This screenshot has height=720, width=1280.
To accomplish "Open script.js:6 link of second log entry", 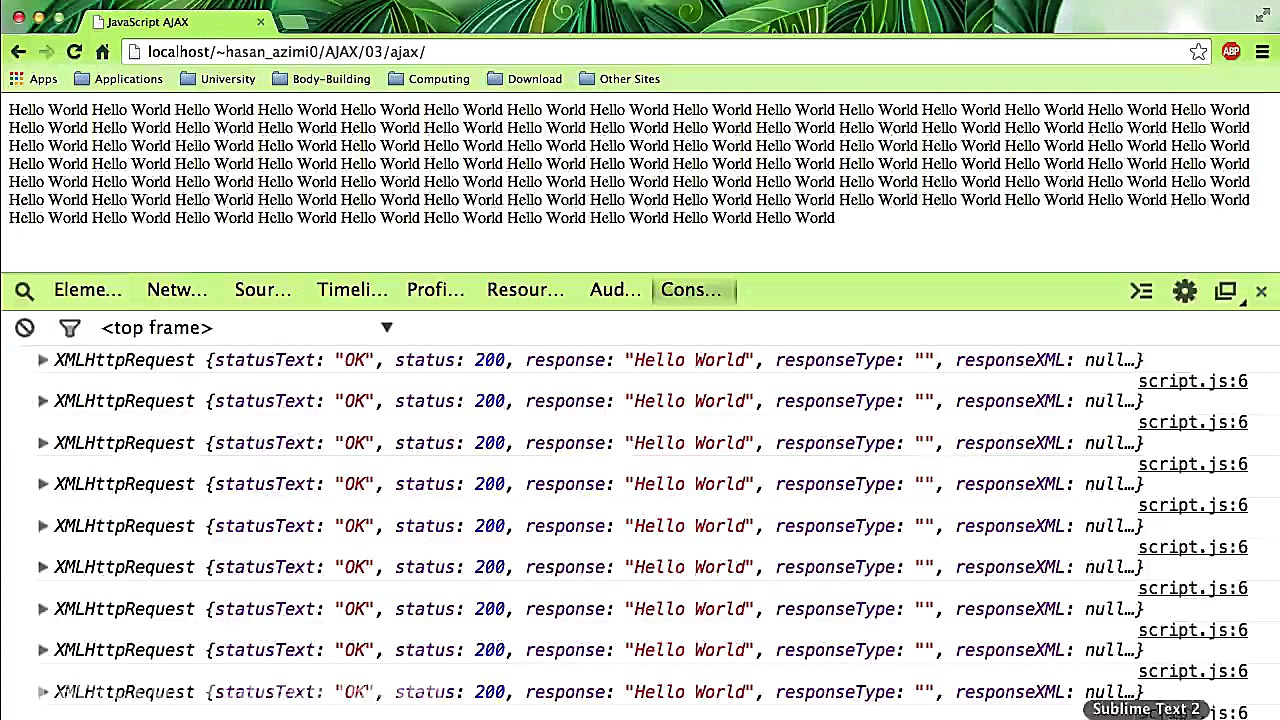I will 1193,422.
